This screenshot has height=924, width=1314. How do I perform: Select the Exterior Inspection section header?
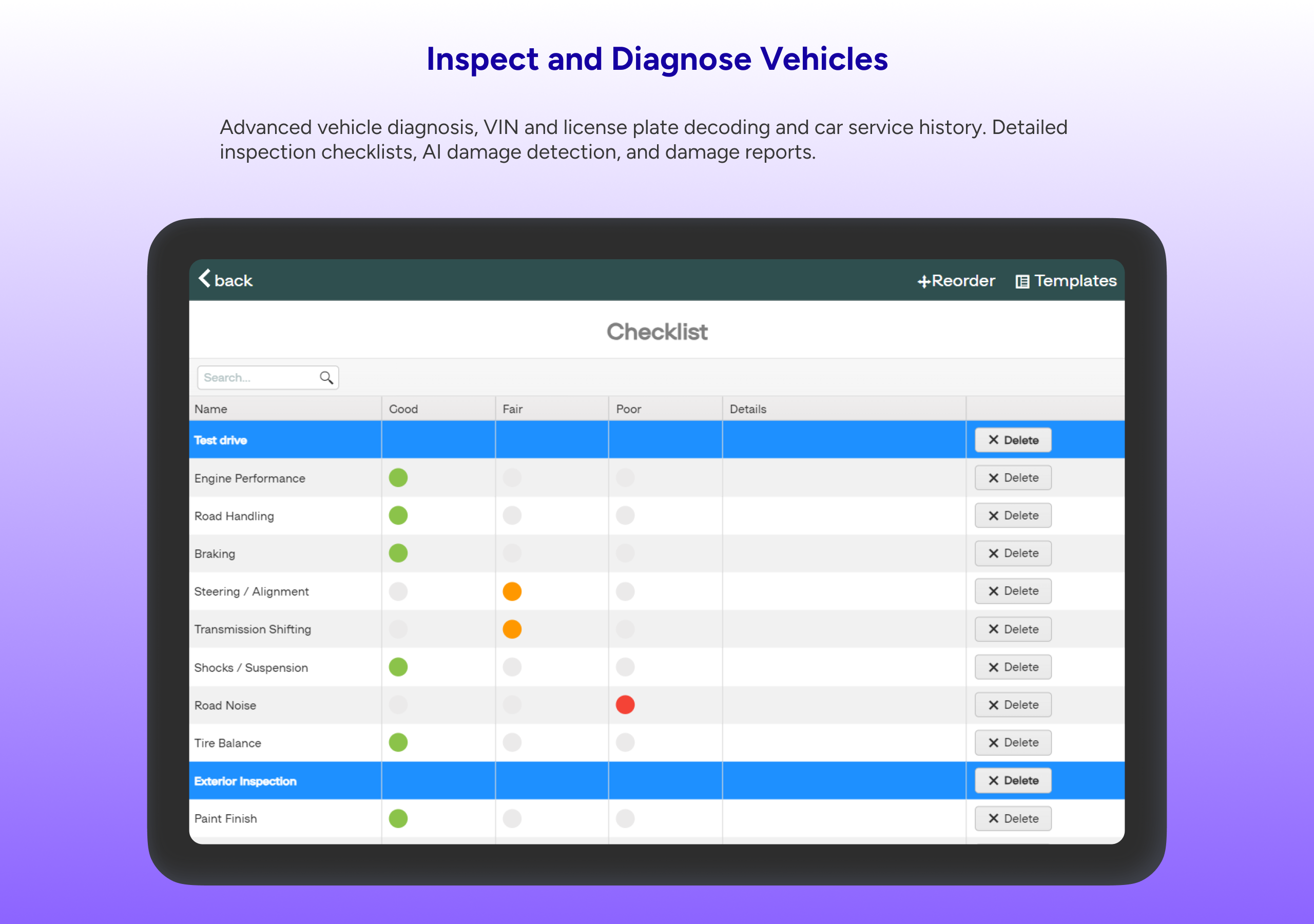245,781
